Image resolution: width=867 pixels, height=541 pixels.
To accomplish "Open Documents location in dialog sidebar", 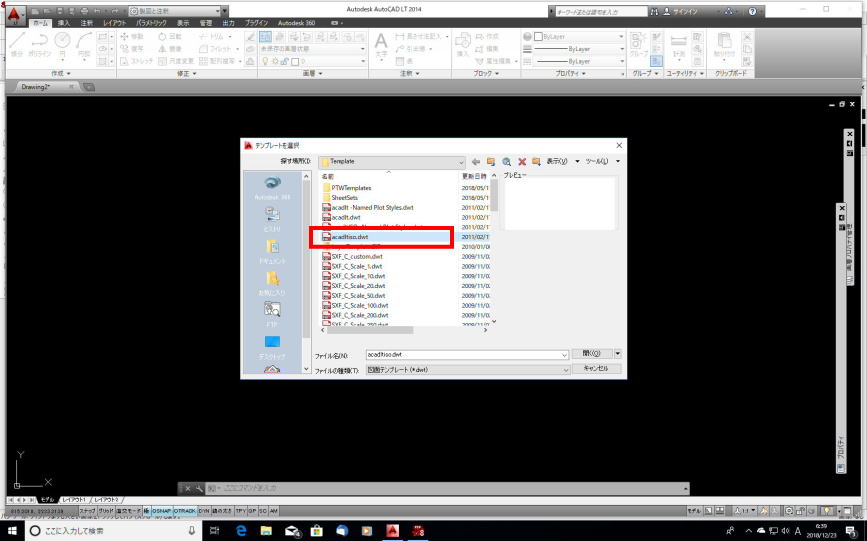I will tap(273, 251).
